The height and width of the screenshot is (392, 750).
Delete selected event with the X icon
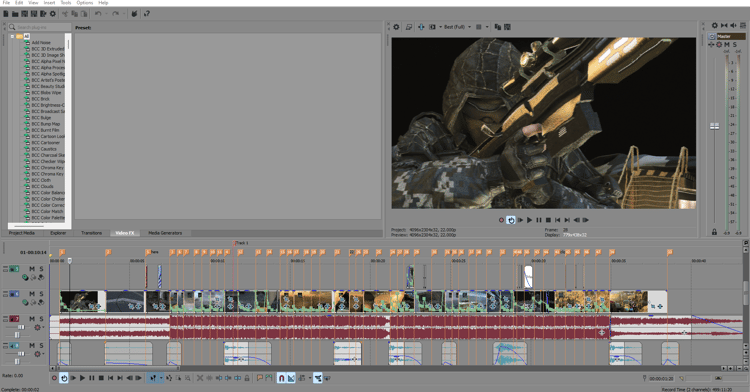pos(200,378)
